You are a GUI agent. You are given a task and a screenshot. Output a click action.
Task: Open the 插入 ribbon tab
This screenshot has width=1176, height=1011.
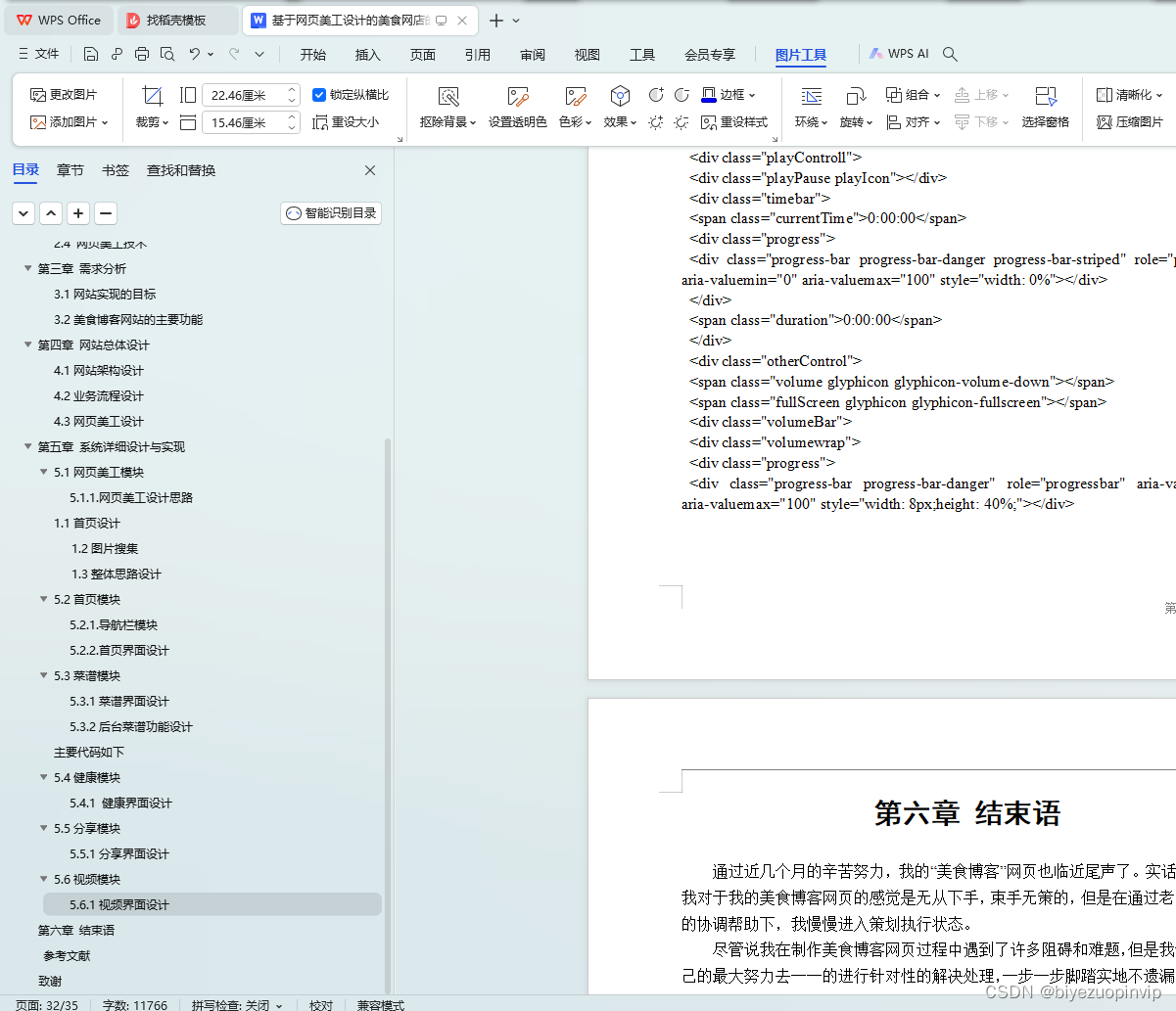pyautogui.click(x=368, y=55)
